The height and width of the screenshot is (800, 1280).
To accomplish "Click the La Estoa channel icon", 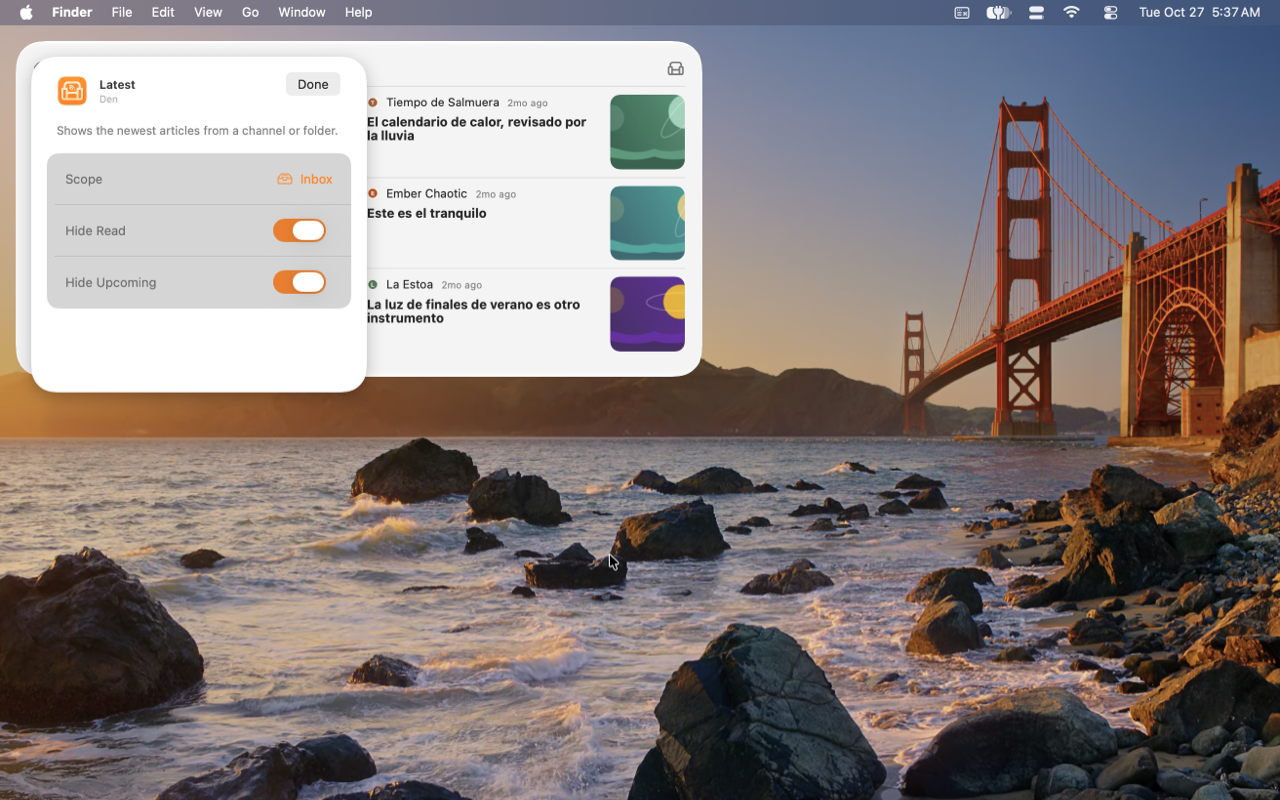I will (x=373, y=284).
